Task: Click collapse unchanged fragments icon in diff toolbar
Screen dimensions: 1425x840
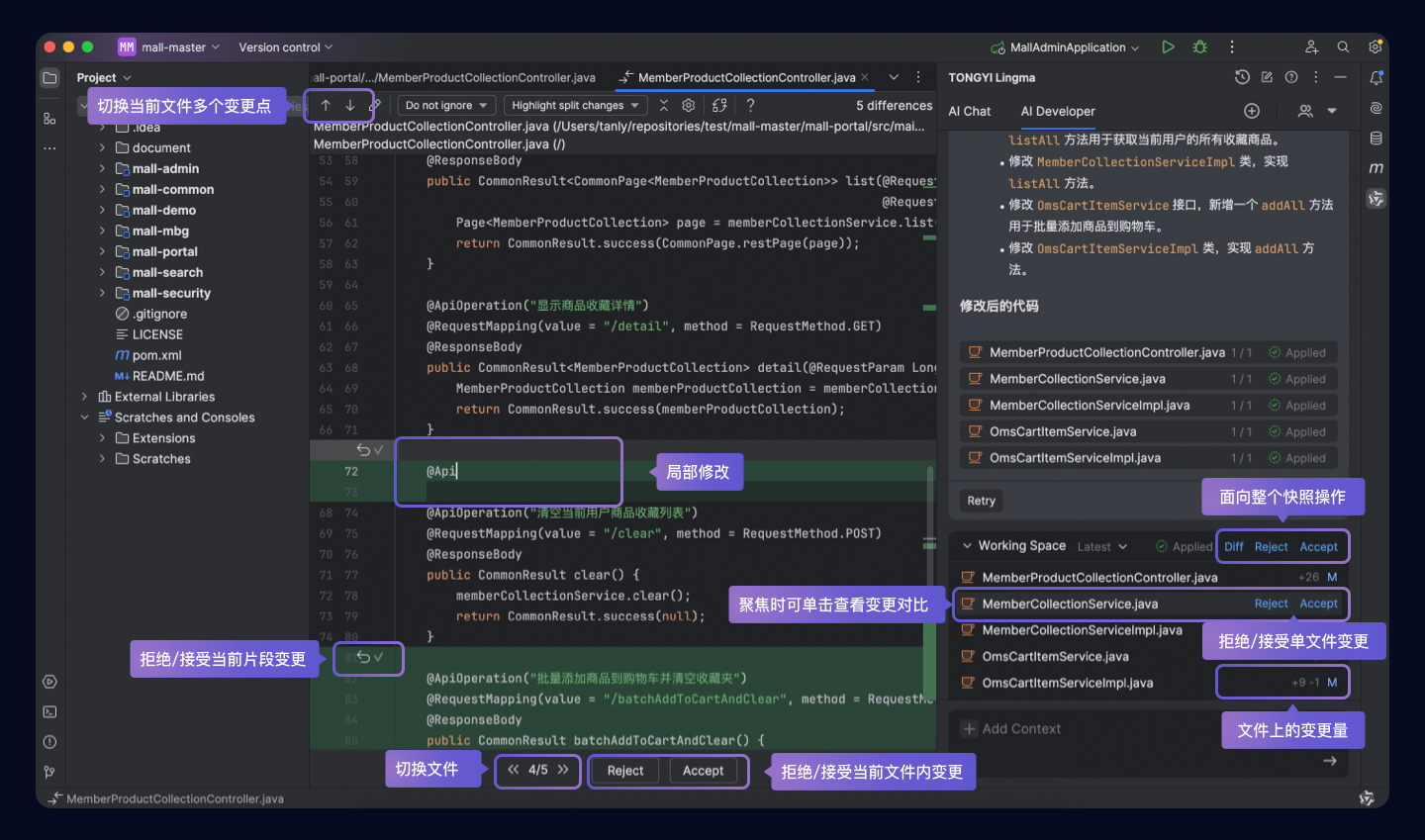Action: point(664,105)
